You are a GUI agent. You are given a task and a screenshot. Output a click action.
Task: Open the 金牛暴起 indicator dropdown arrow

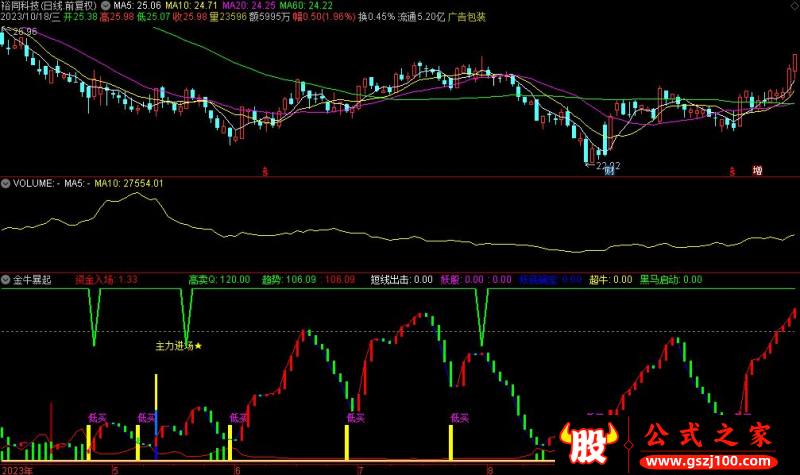[x=6, y=280]
